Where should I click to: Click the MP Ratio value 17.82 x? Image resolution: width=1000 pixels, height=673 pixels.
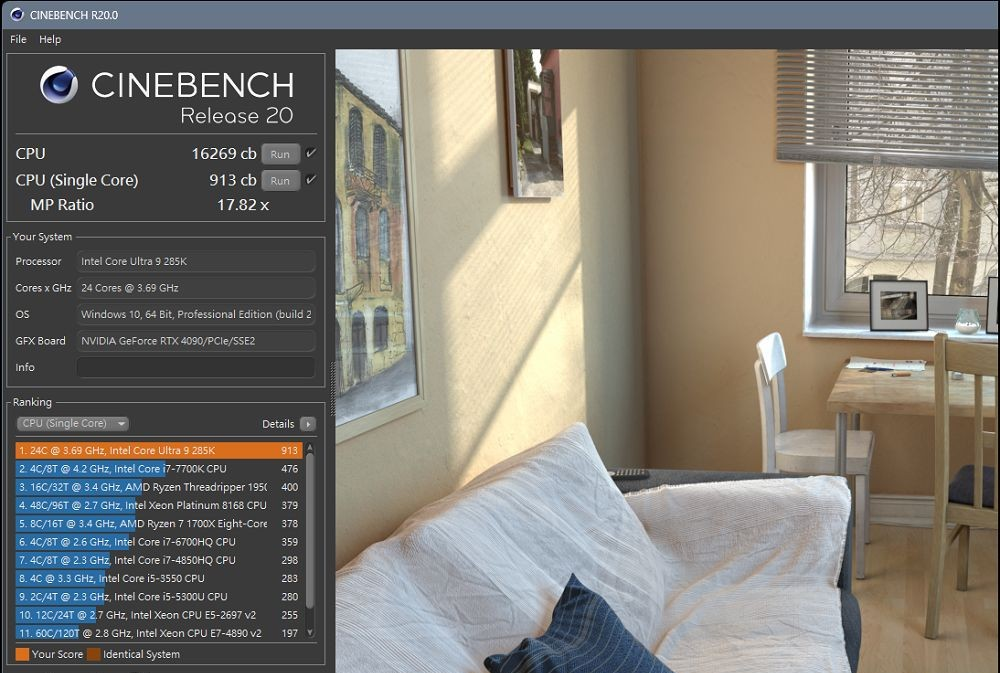point(243,205)
